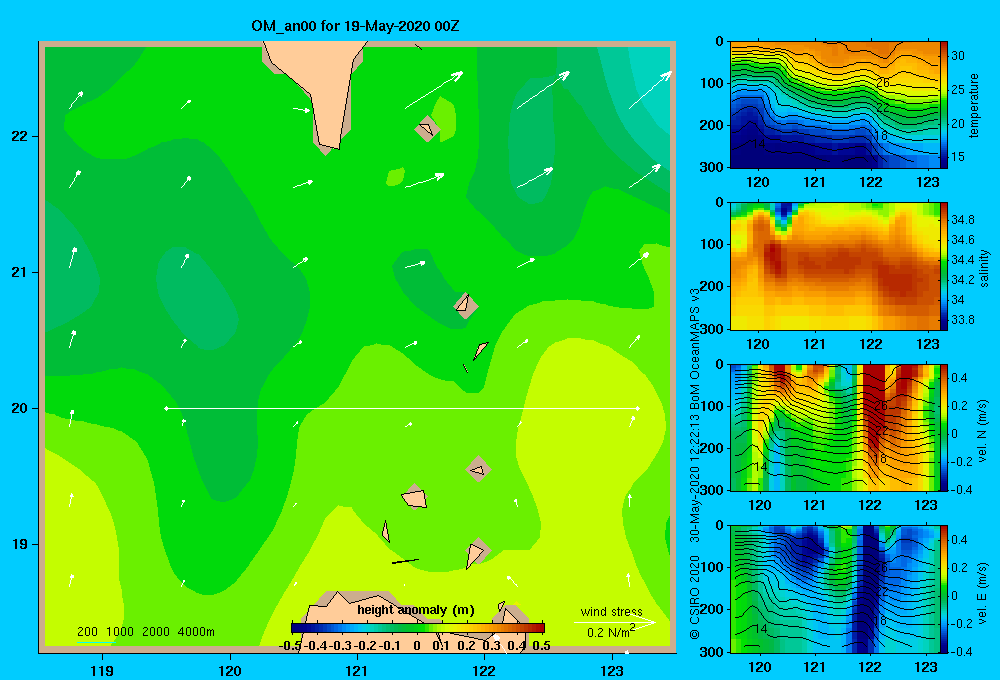The height and width of the screenshot is (680, 1000).
Task: Click the temperature color scale bar
Action: click(944, 105)
